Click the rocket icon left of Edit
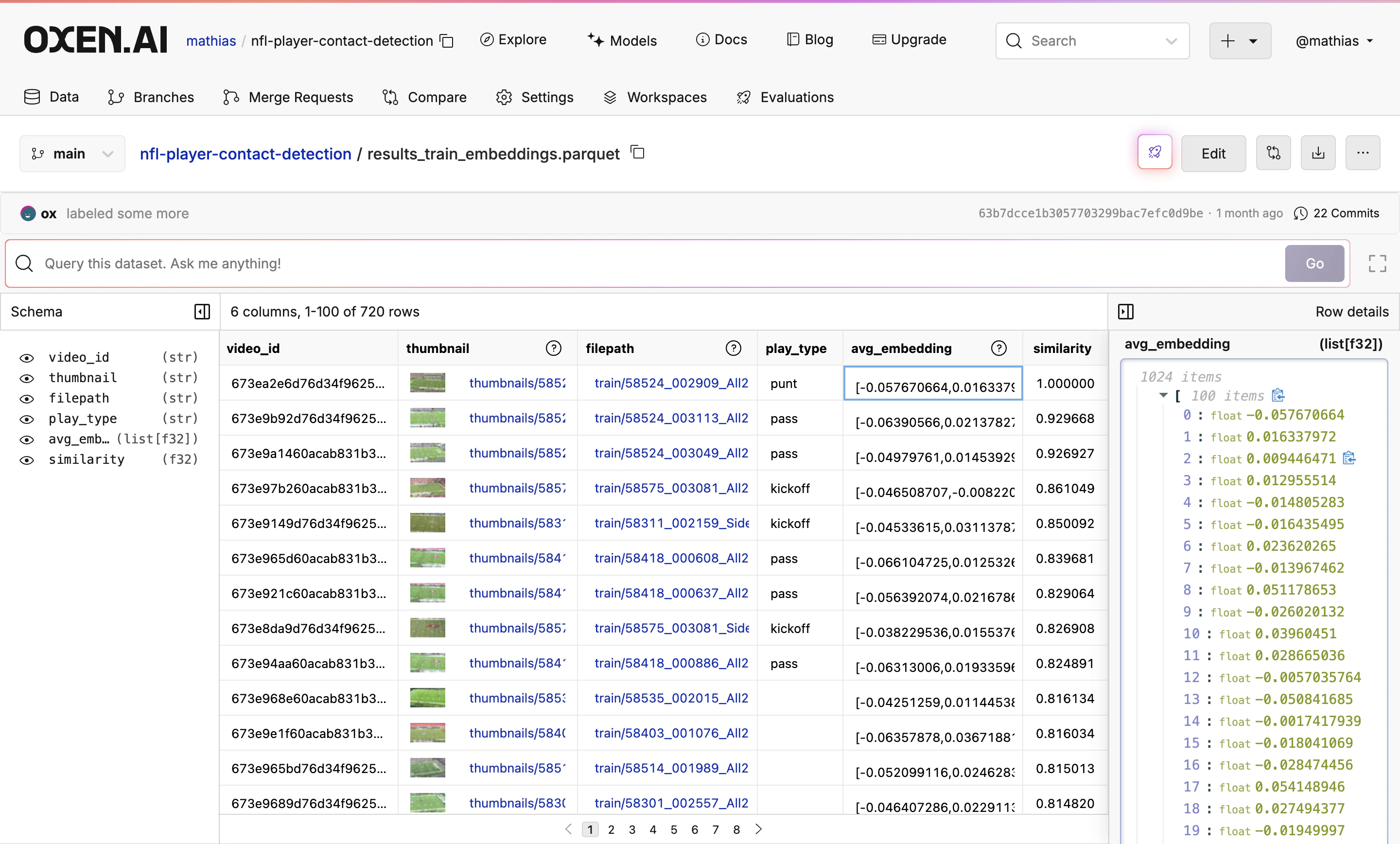Viewport: 1400px width, 844px height. 1155,152
